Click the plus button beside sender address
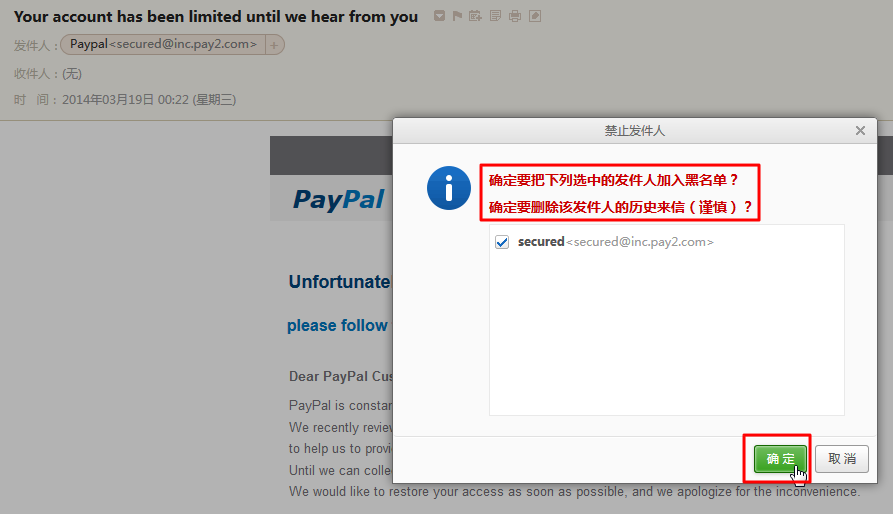Viewport: 893px width, 514px height. 274,45
